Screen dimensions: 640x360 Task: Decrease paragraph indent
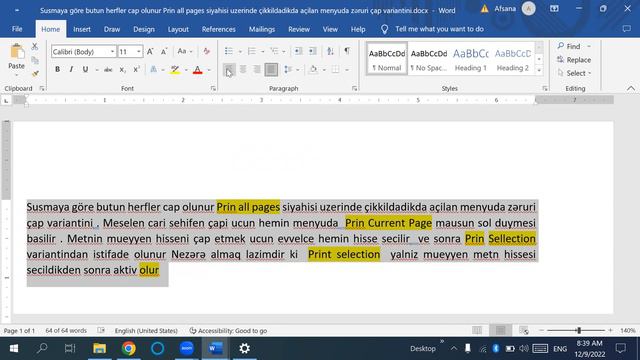[x=298, y=51]
